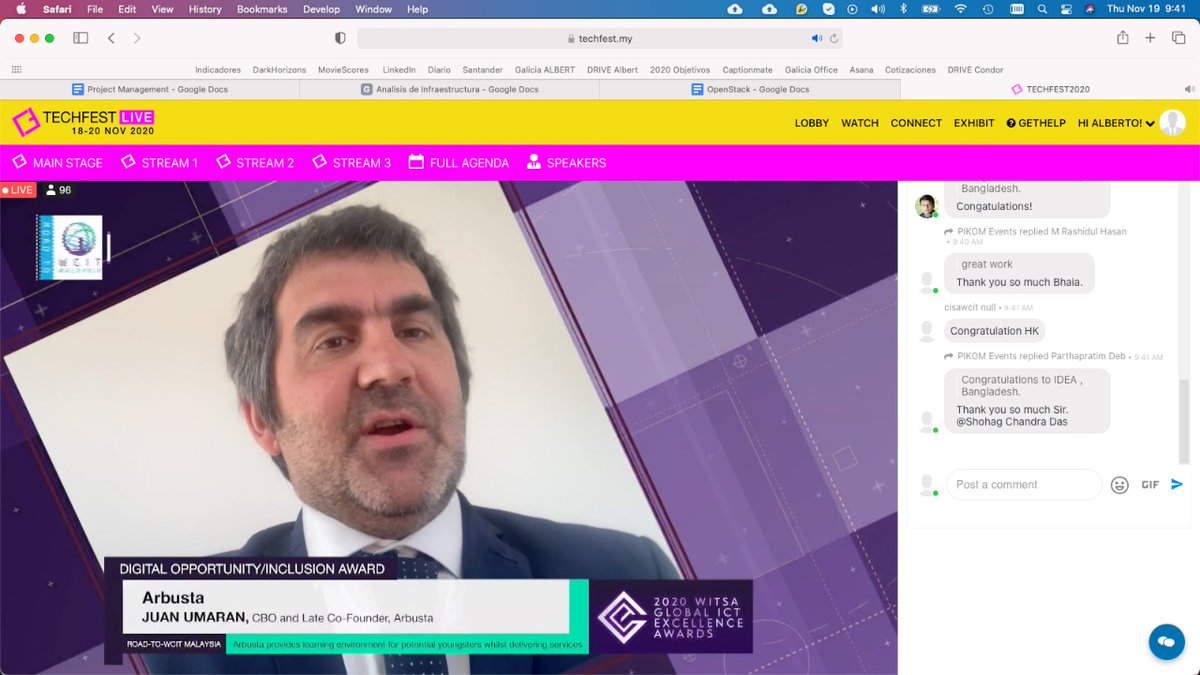1200x675 pixels.
Task: View the Speakers page
Action: (x=566, y=162)
